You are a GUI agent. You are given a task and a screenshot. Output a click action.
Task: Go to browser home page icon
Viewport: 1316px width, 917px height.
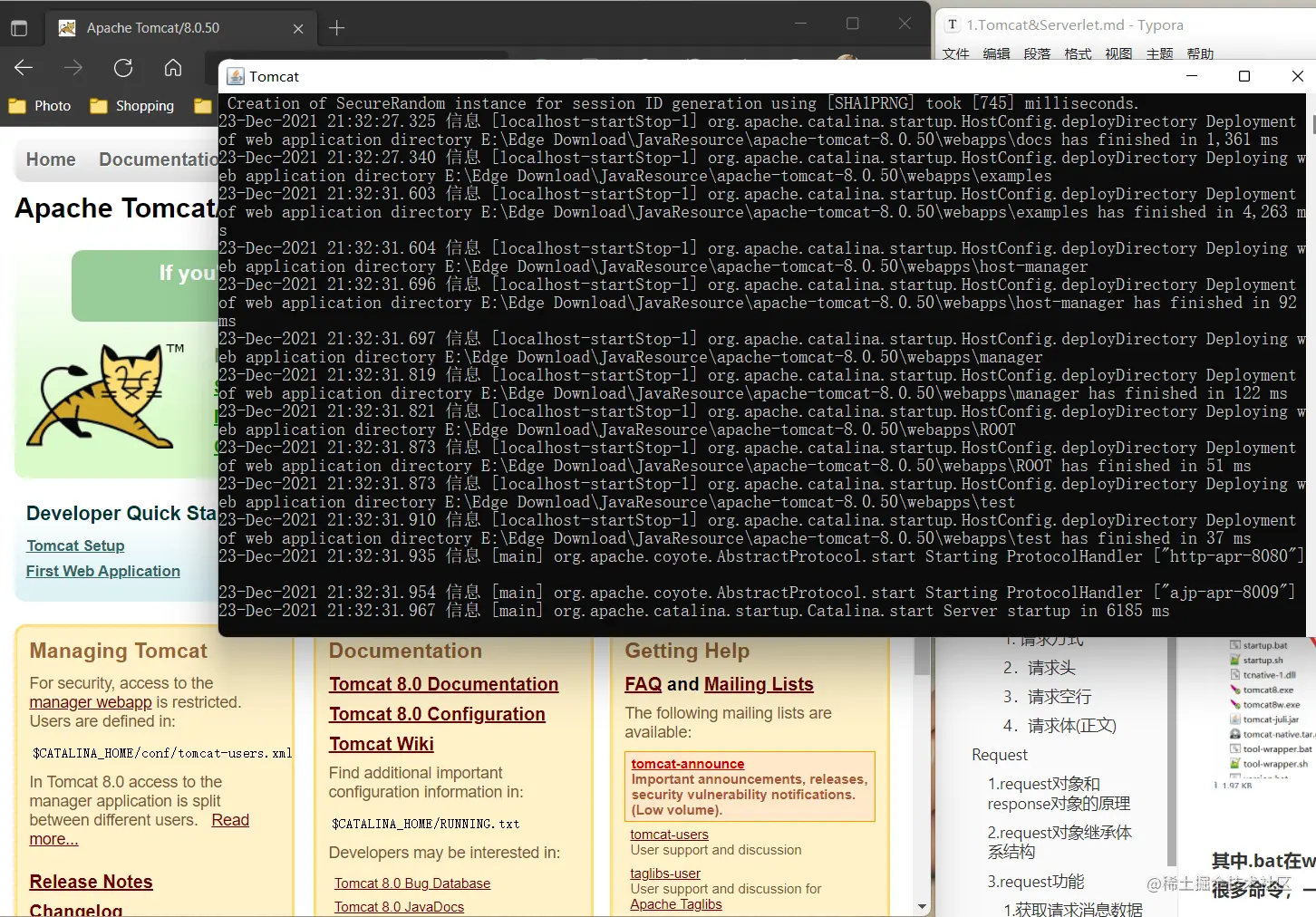(172, 68)
